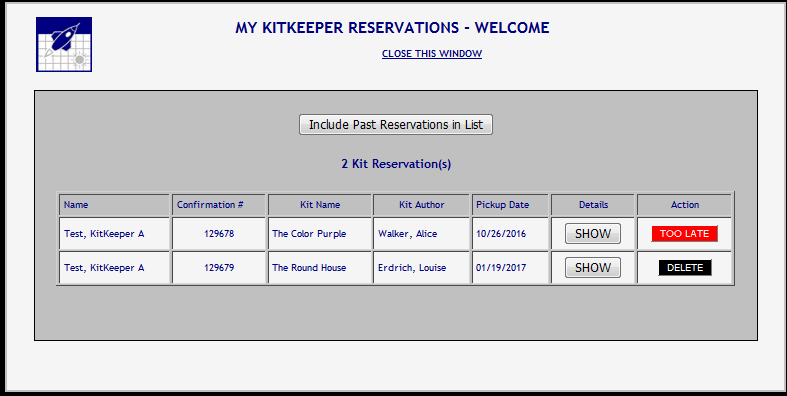787x396 pixels.
Task: Click Include Past Reservations in List button
Action: 396,124
